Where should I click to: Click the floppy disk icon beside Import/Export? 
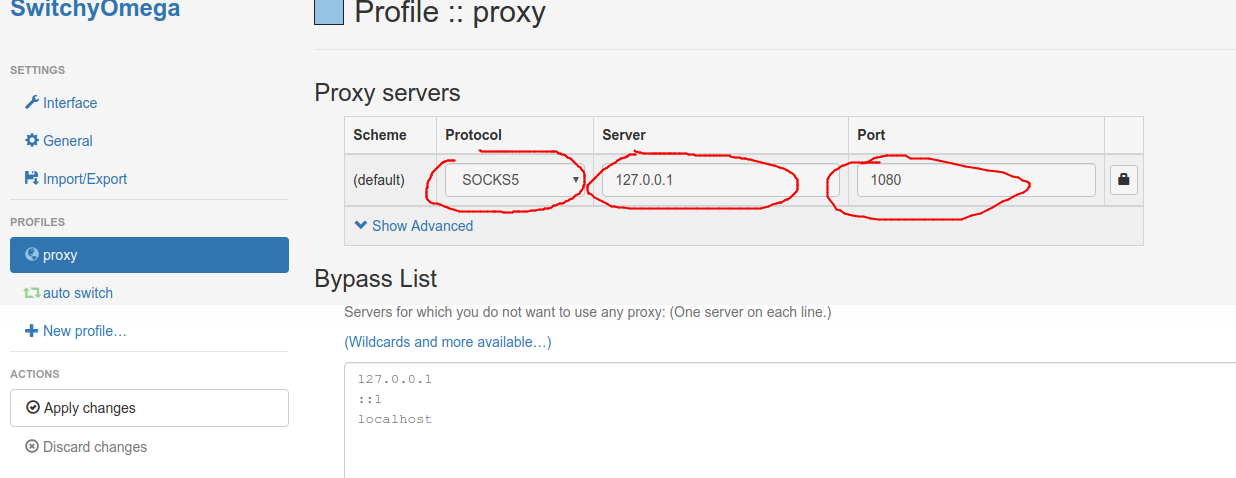pos(32,178)
